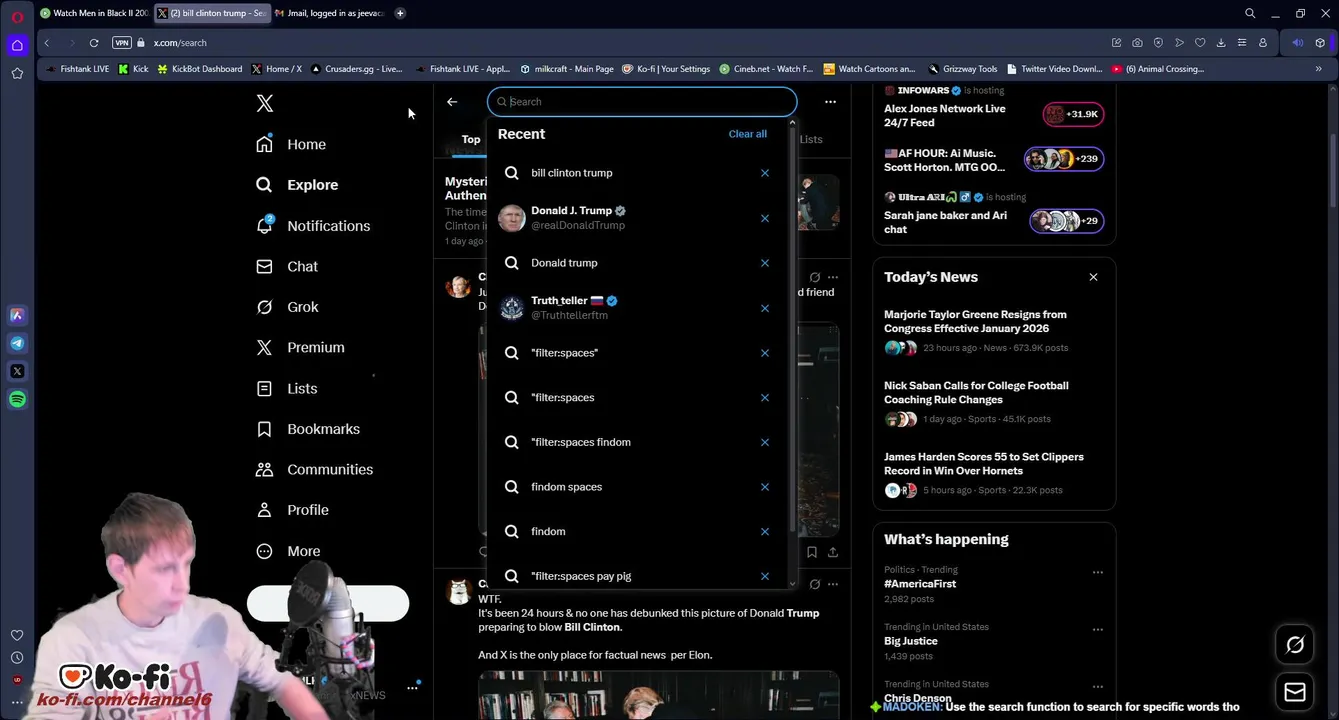Remove '"filter:spaces findom' recent search
Screen dimensions: 1339x720
click(765, 442)
